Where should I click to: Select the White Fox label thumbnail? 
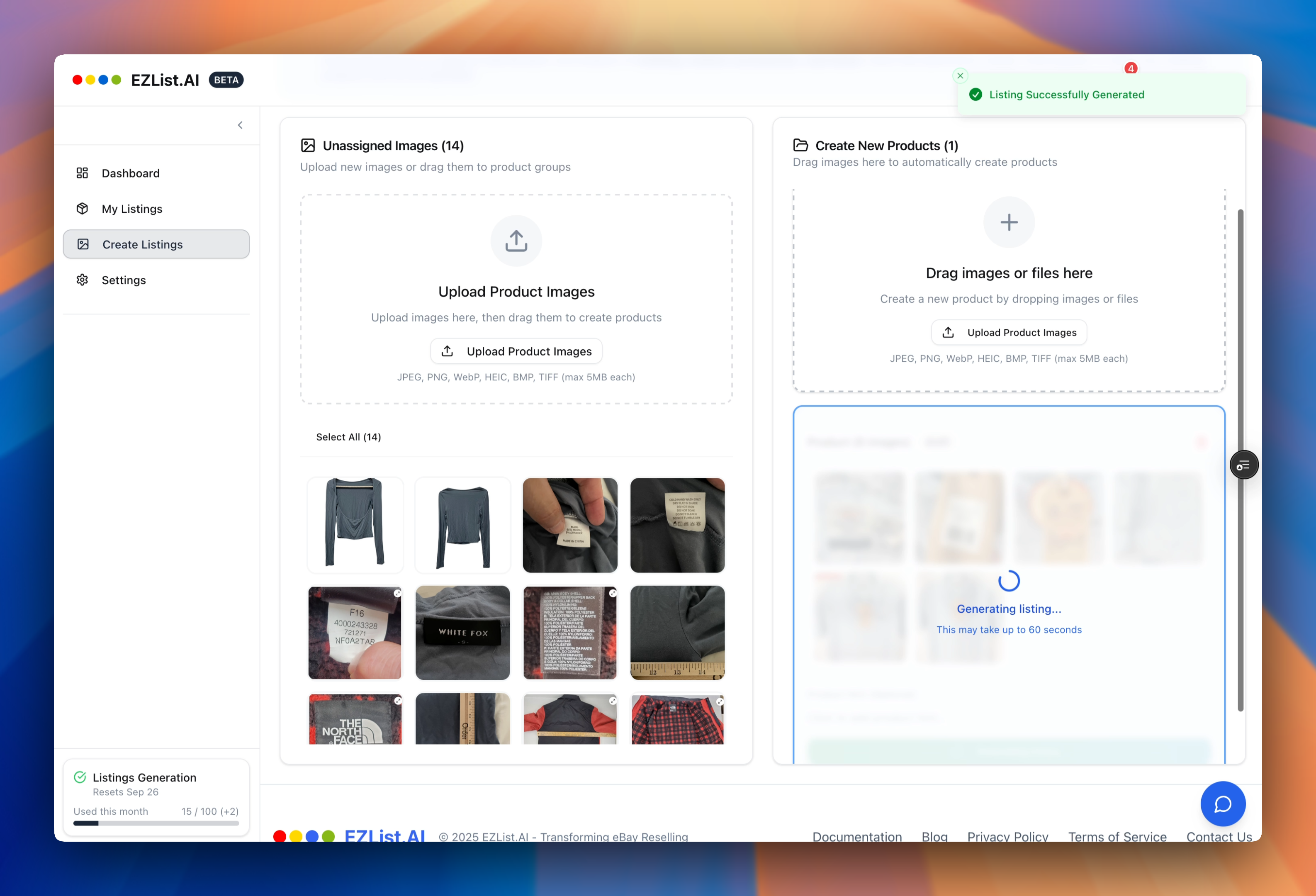[x=462, y=633]
